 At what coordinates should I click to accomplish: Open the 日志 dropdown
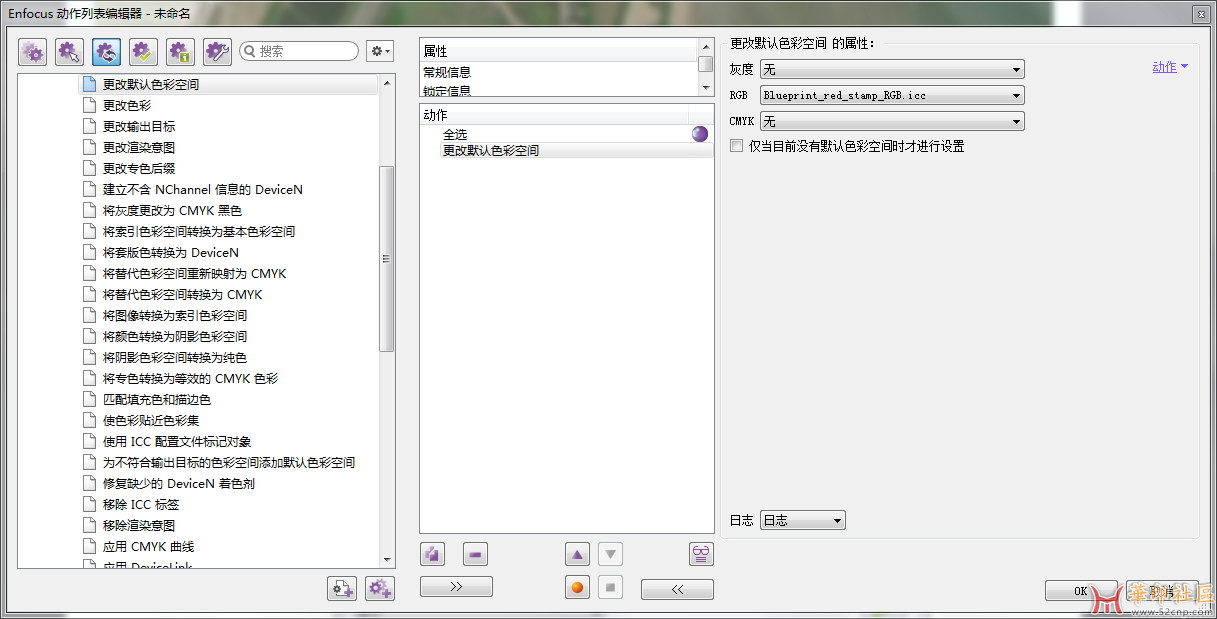coord(803,520)
